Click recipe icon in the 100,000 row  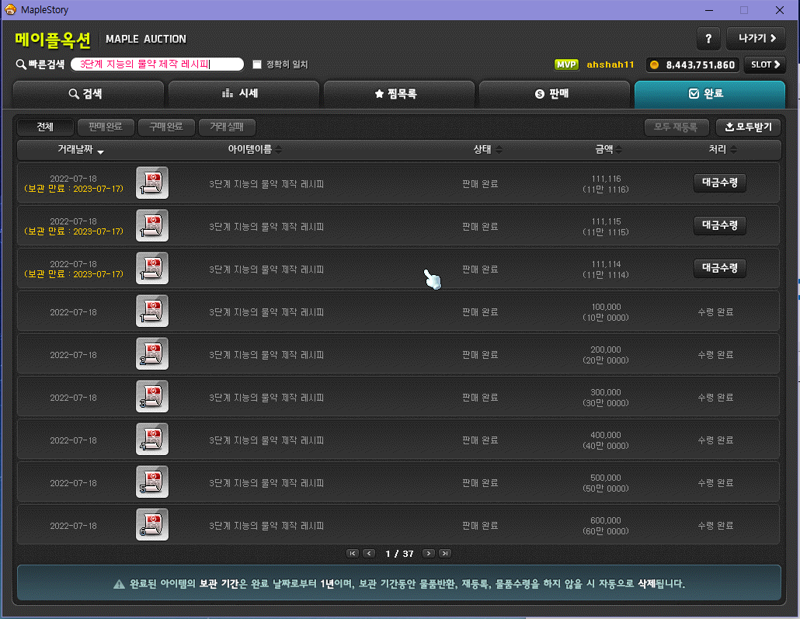152,311
